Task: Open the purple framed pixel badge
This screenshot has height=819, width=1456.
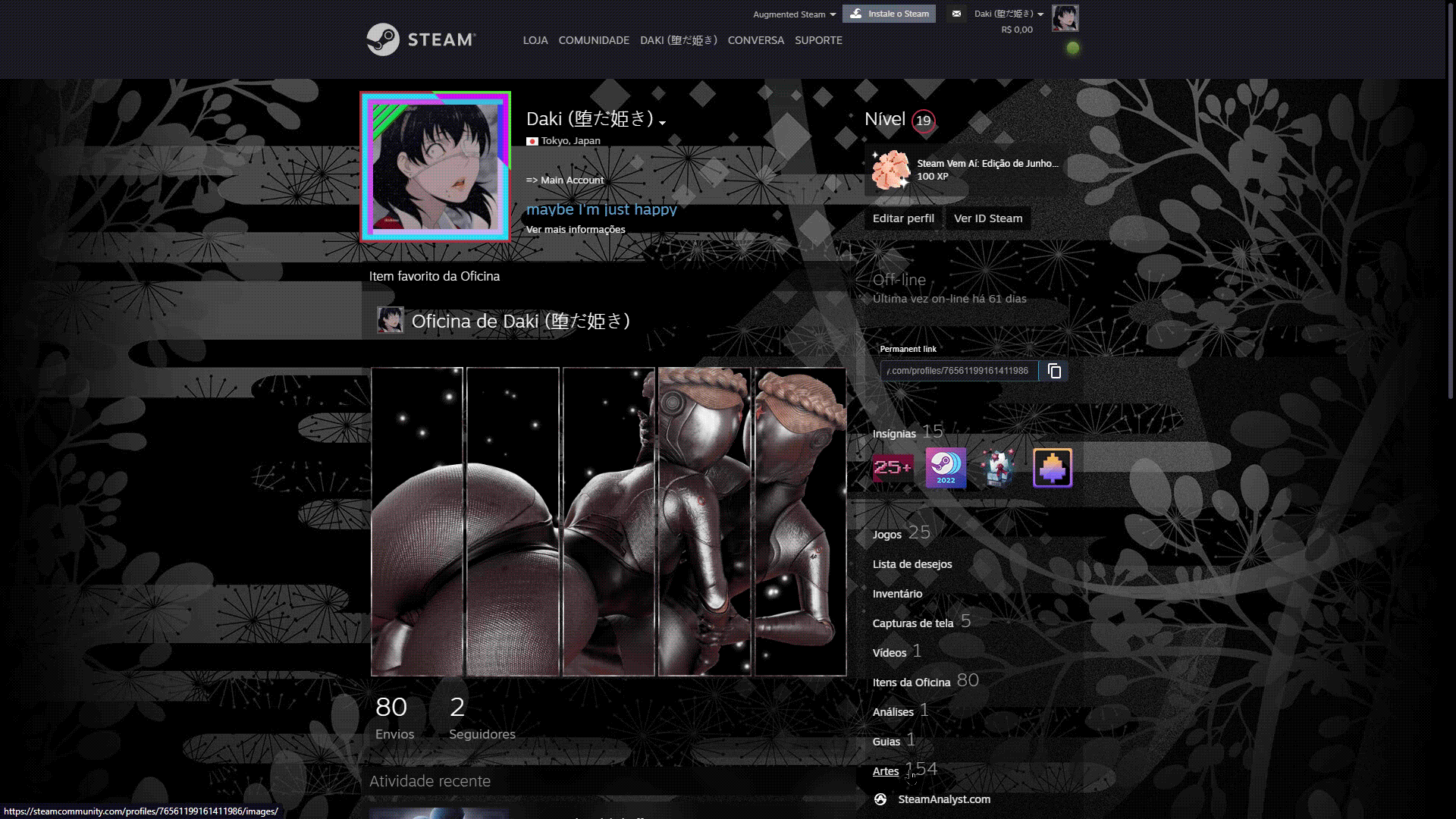Action: pos(1052,467)
